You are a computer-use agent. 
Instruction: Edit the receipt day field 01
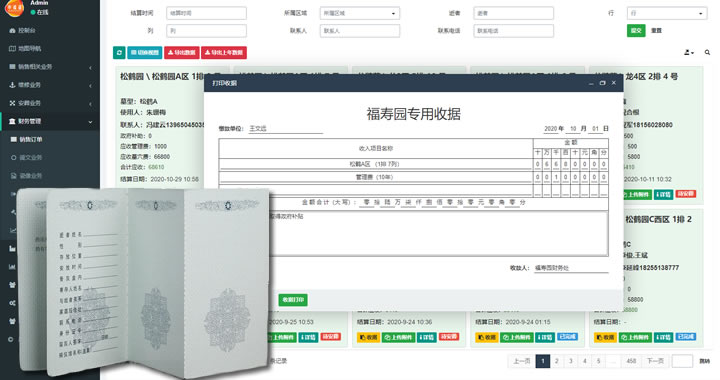(x=595, y=129)
